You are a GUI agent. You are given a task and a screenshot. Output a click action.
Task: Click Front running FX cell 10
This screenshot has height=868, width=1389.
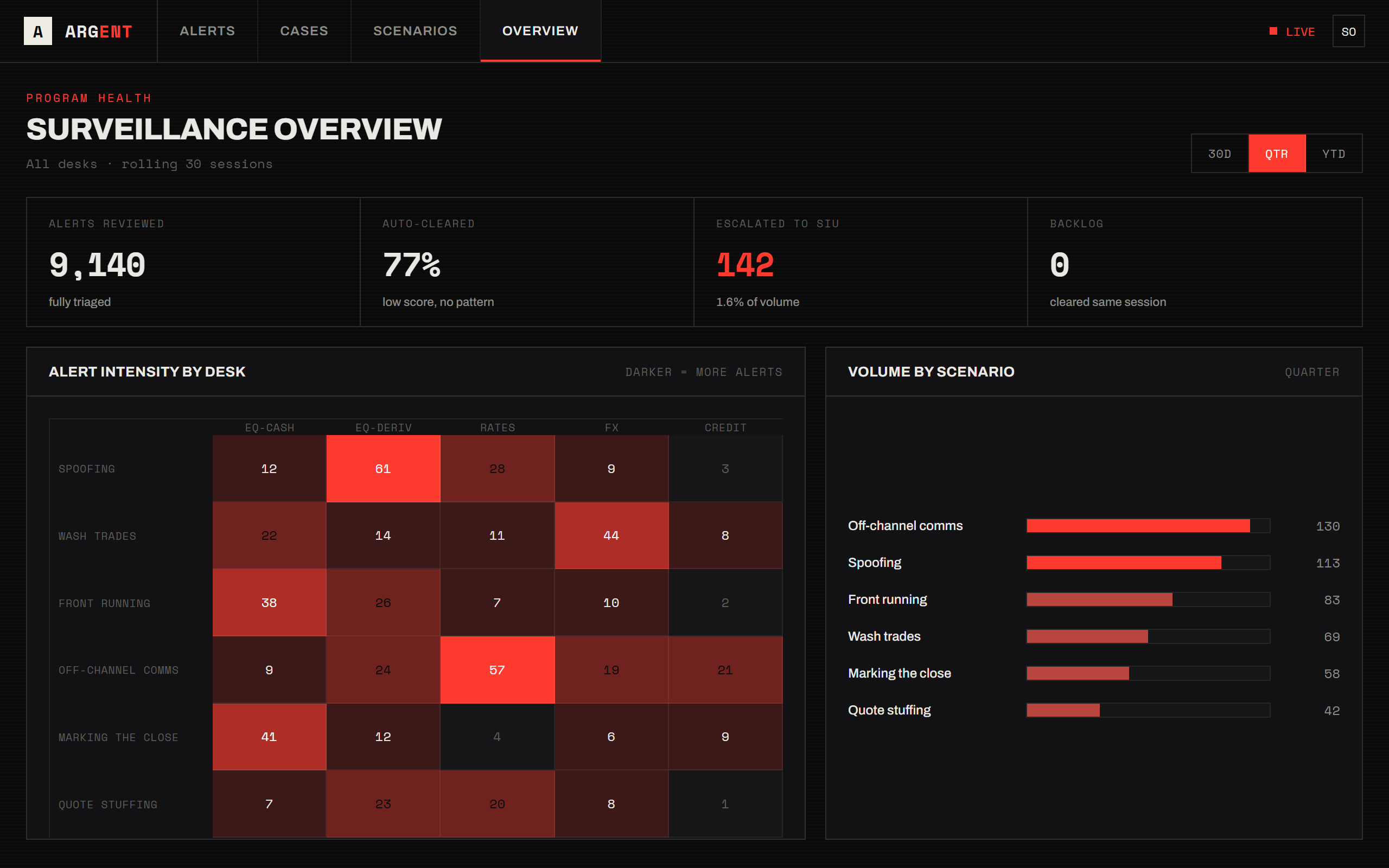pos(611,603)
